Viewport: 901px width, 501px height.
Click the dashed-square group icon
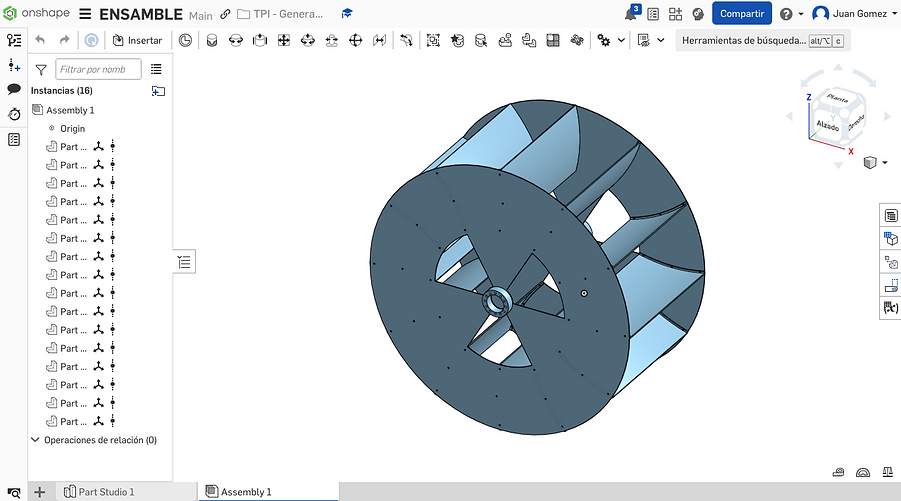tap(433, 40)
